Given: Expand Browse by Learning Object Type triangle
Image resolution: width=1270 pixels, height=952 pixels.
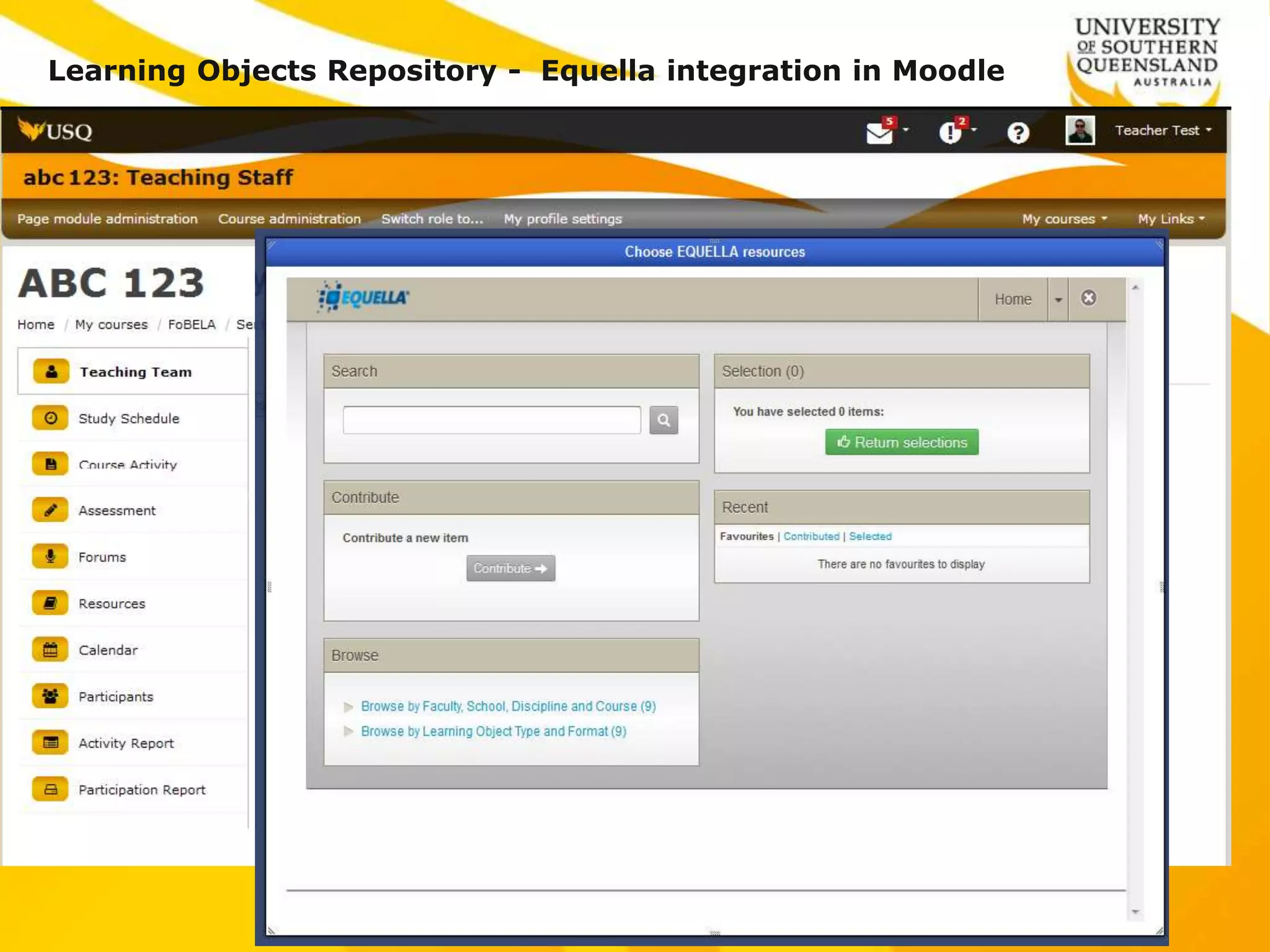Looking at the screenshot, I should (x=349, y=731).
